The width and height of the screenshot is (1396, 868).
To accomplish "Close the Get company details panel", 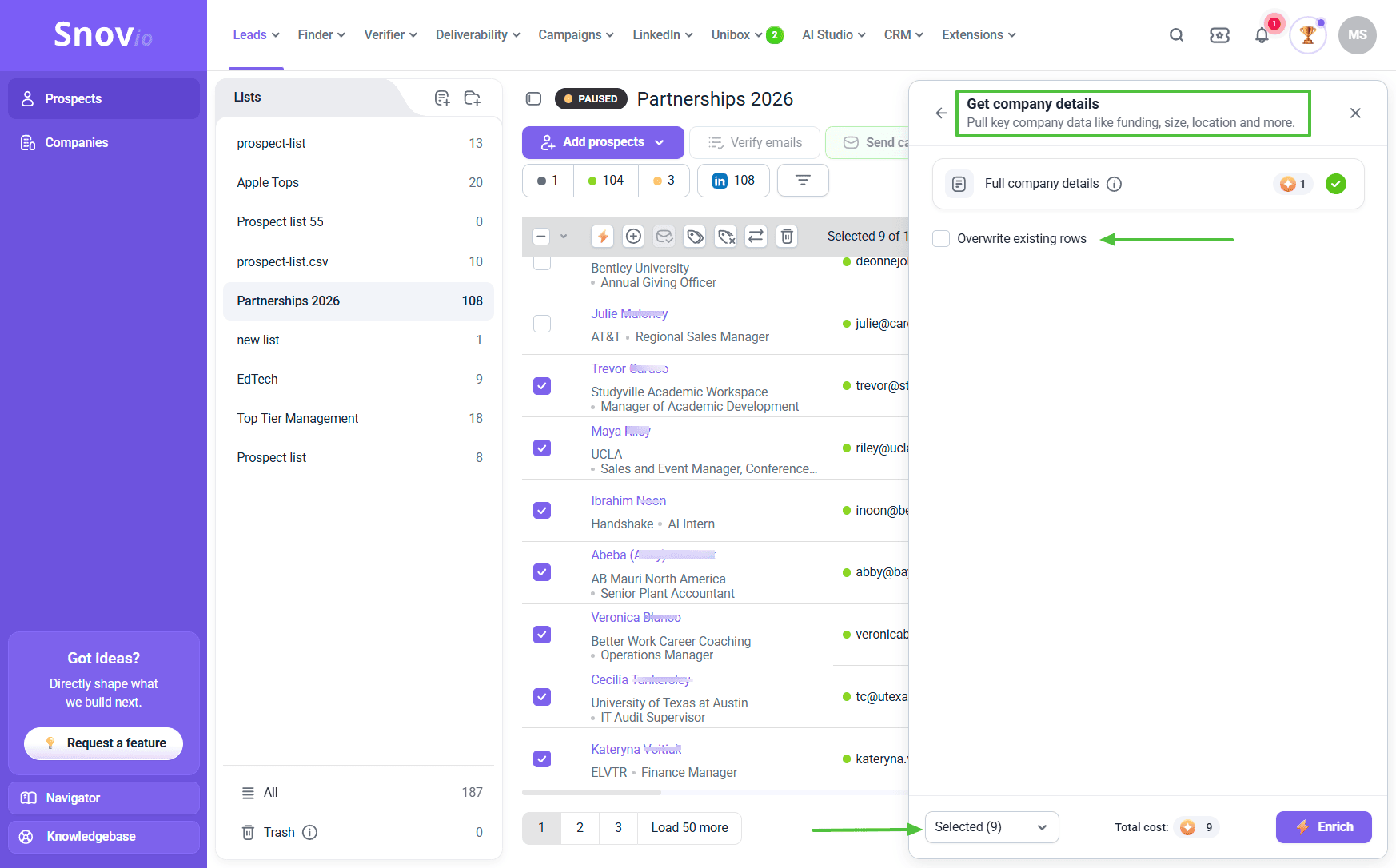I will coord(1355,113).
